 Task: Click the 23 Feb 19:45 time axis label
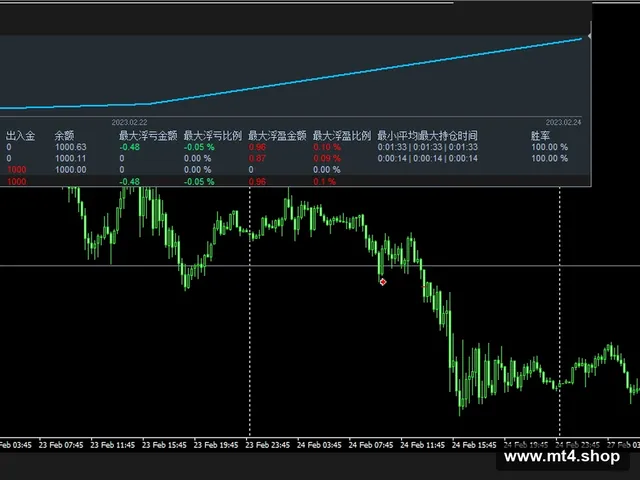click(216, 445)
